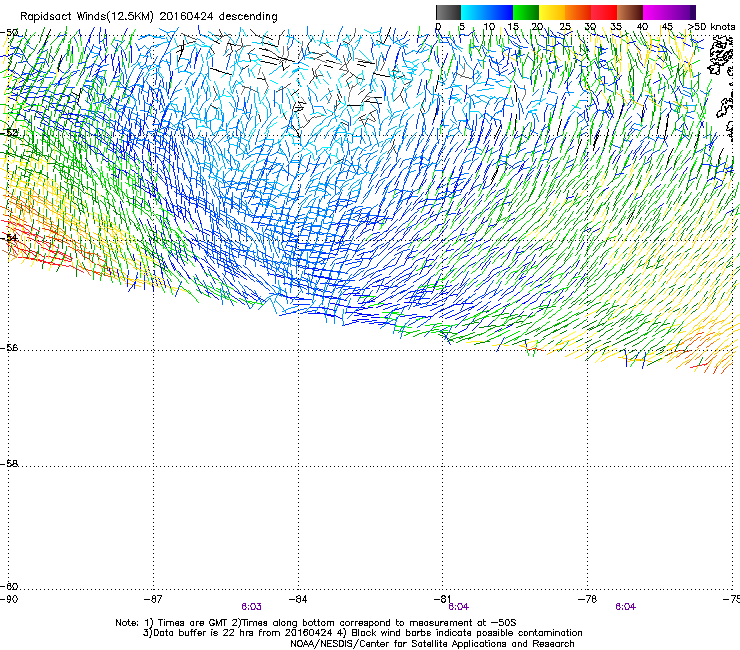Image resolution: width=740 pixels, height=650 pixels.
Task: Click the cyan 5-10 knots legend segment
Action: [x=474, y=12]
